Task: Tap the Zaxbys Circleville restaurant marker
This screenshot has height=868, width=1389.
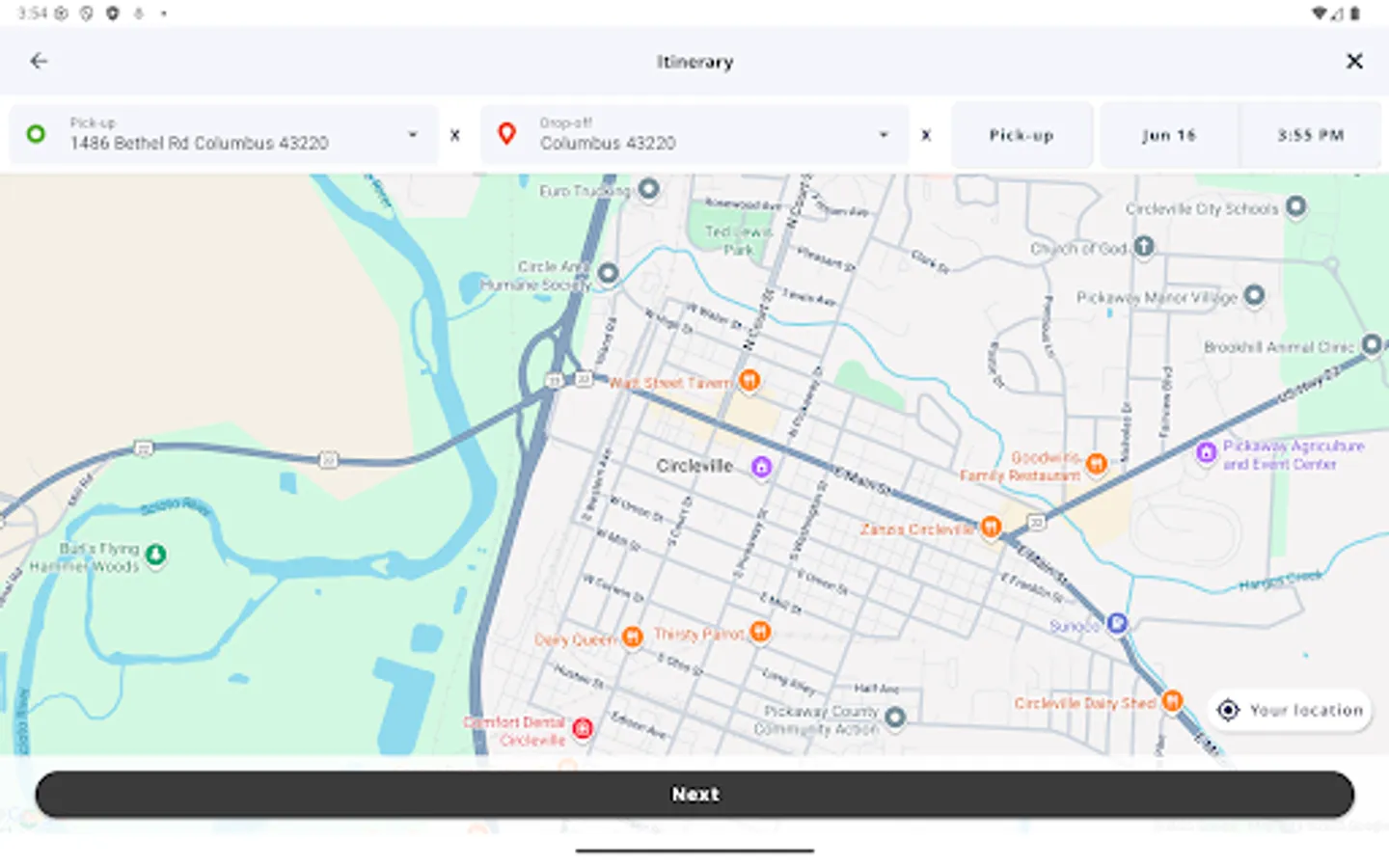Action: 991,528
